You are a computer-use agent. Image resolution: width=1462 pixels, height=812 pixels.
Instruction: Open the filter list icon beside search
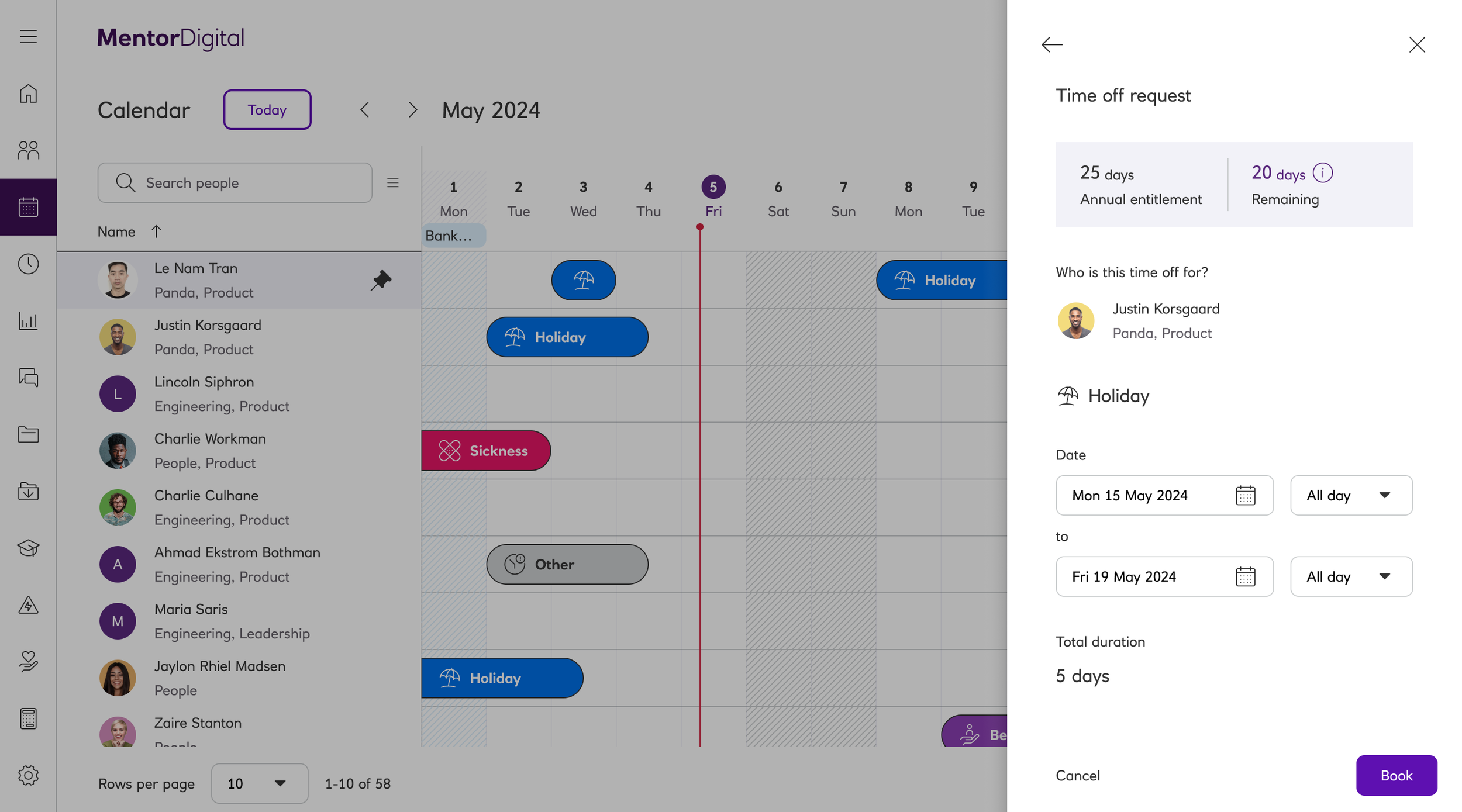393,183
